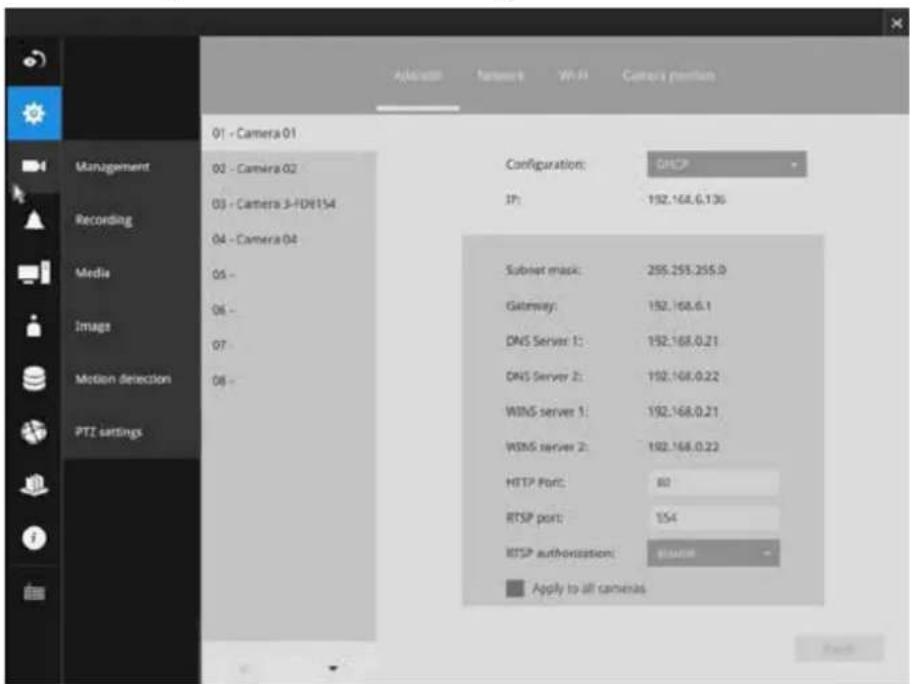
Task: Select empty camera slot 06
Action: (x=289, y=310)
